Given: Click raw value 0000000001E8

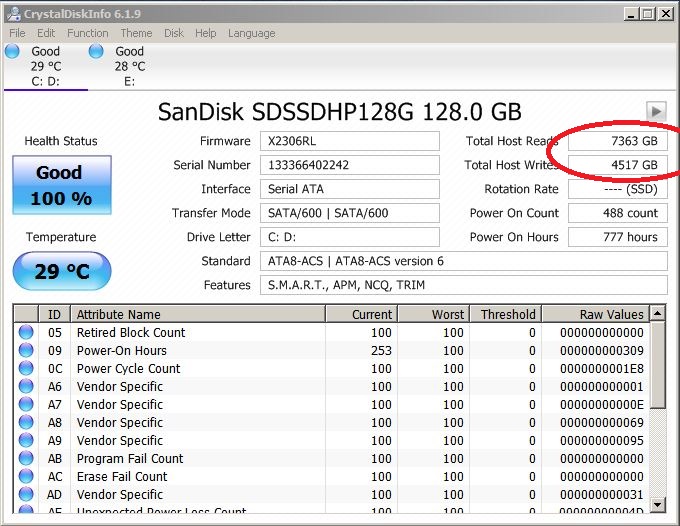Looking at the screenshot, I should 602,369.
